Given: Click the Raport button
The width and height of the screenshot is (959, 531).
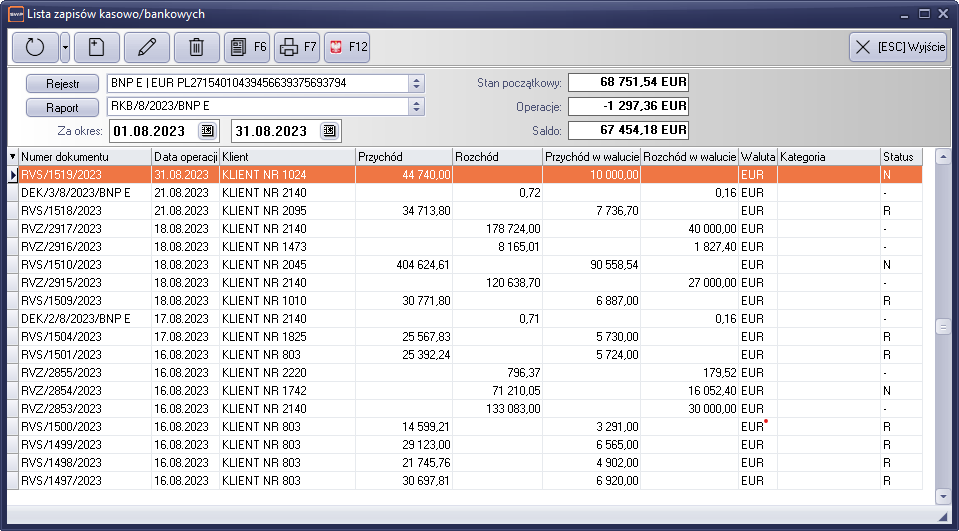Looking at the screenshot, I should (62, 107).
